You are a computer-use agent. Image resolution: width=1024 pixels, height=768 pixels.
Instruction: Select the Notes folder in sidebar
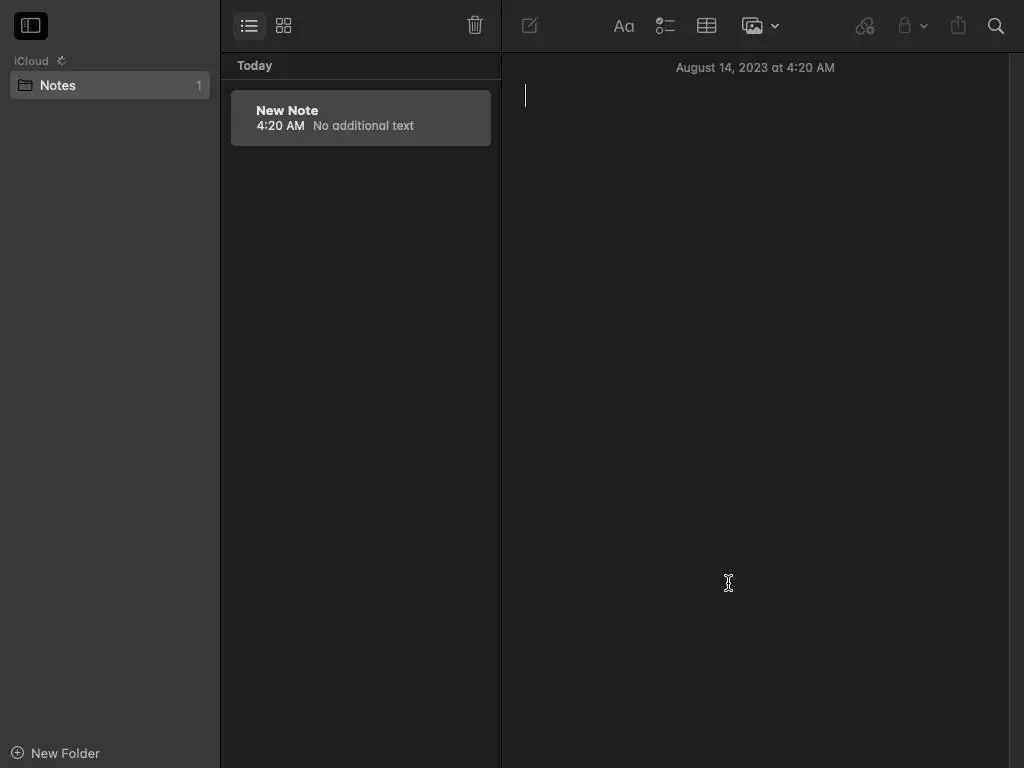[x=110, y=85]
